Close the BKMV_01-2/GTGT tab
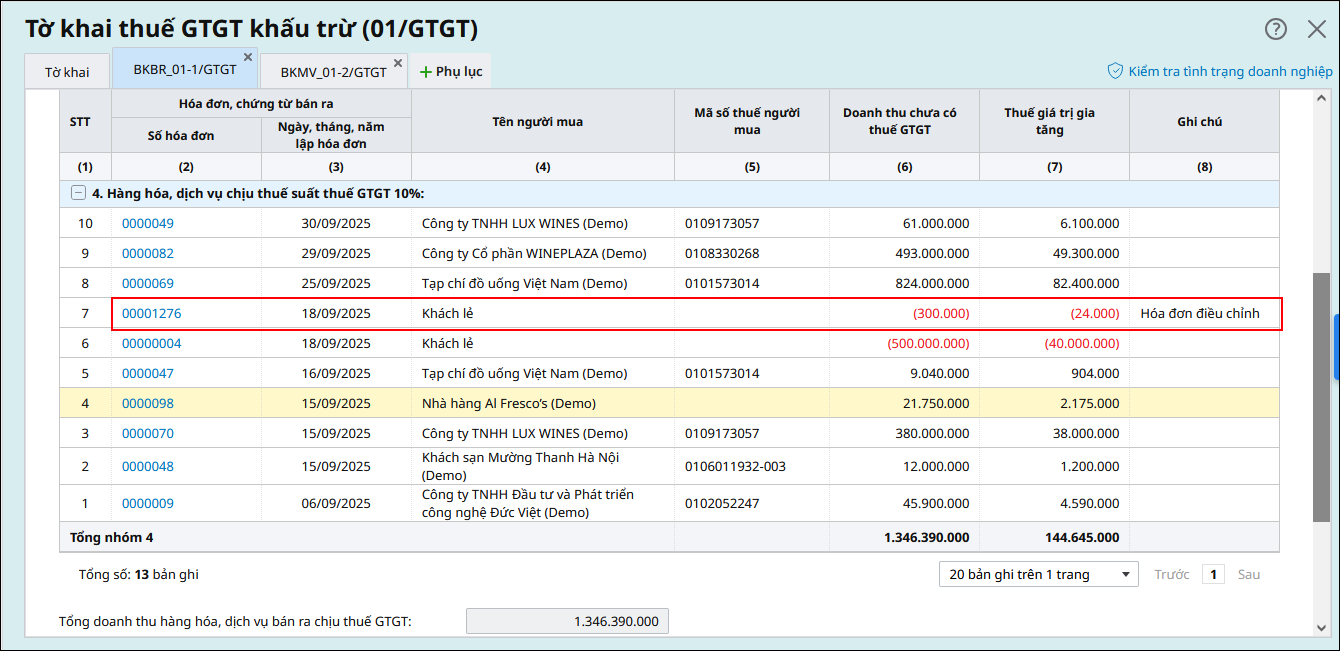This screenshot has width=1340, height=651. pyautogui.click(x=398, y=63)
